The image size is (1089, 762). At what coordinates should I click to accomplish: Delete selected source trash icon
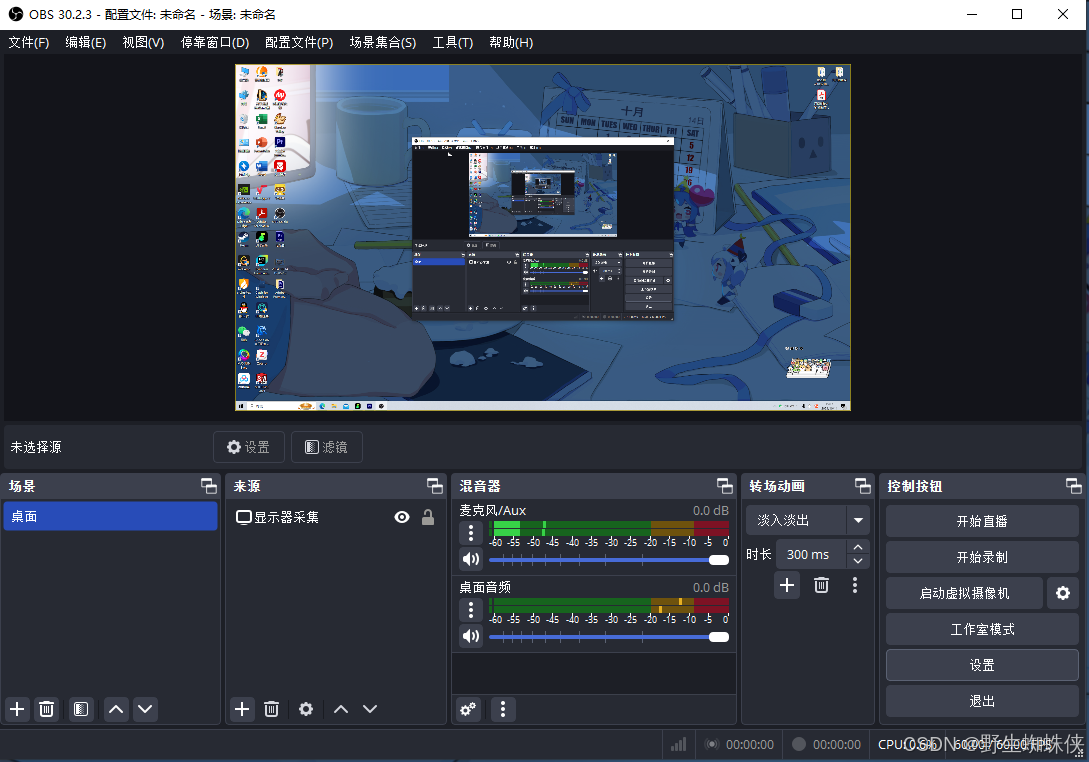[272, 709]
